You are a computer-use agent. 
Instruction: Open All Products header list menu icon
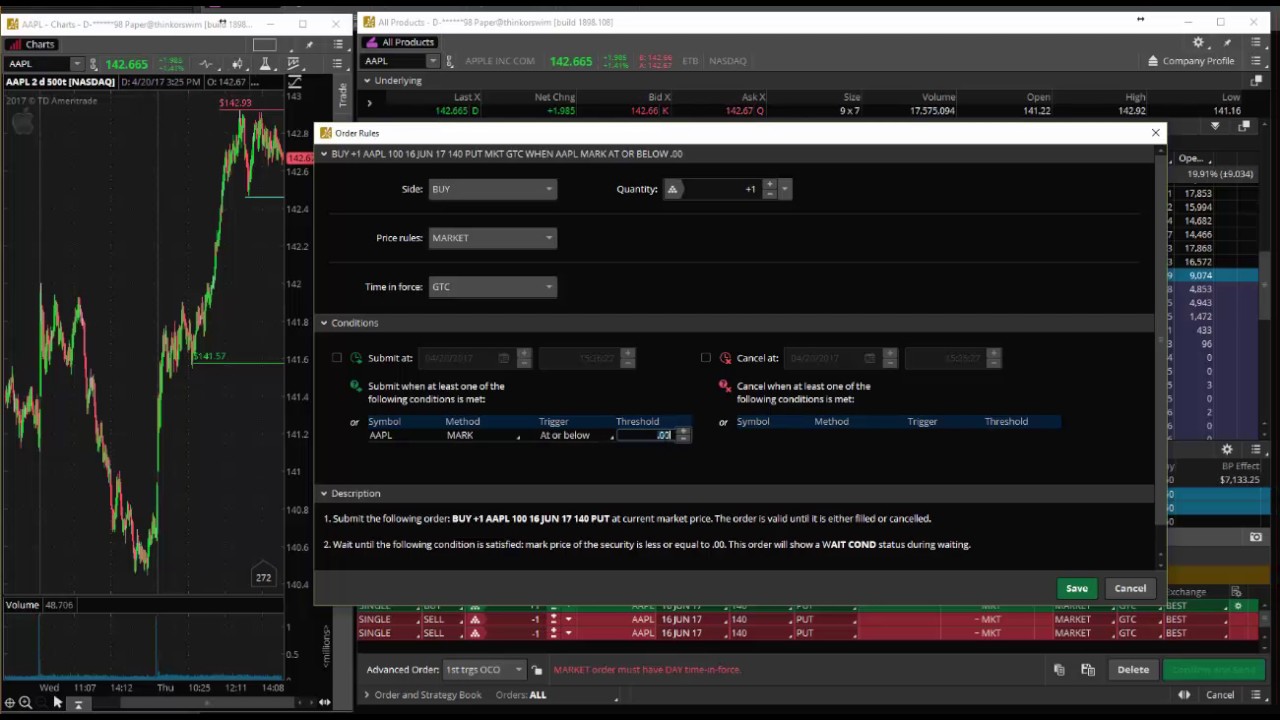[1257, 43]
